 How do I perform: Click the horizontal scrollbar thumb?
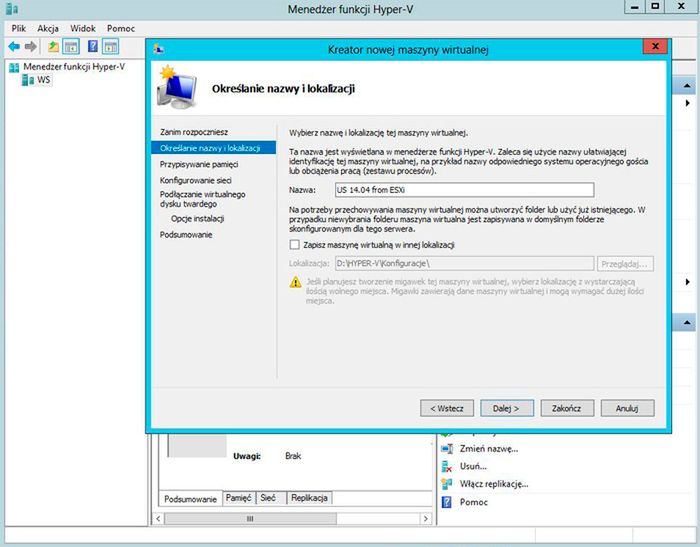click(x=250, y=518)
